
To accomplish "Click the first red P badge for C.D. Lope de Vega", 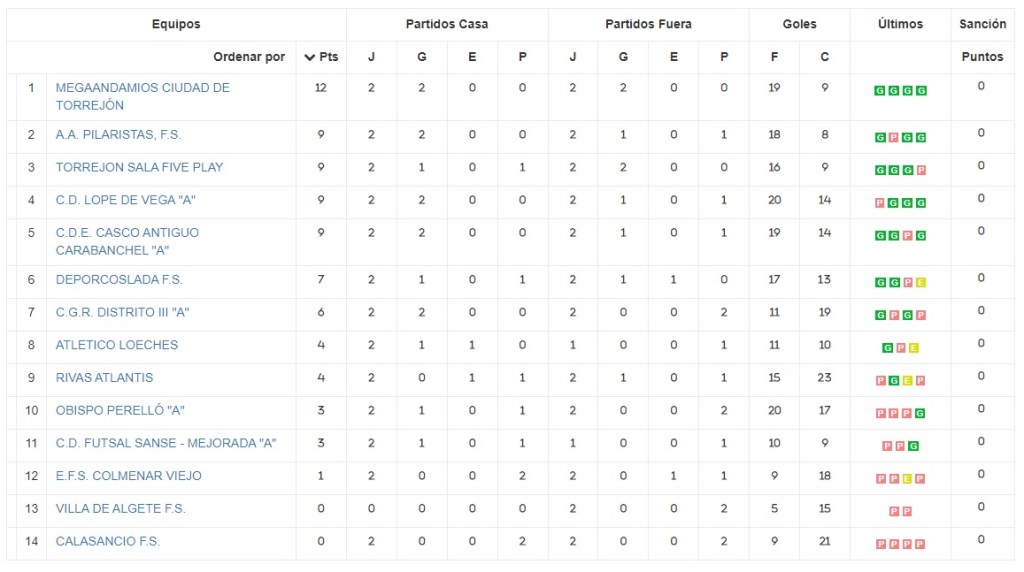I will click(879, 203).
